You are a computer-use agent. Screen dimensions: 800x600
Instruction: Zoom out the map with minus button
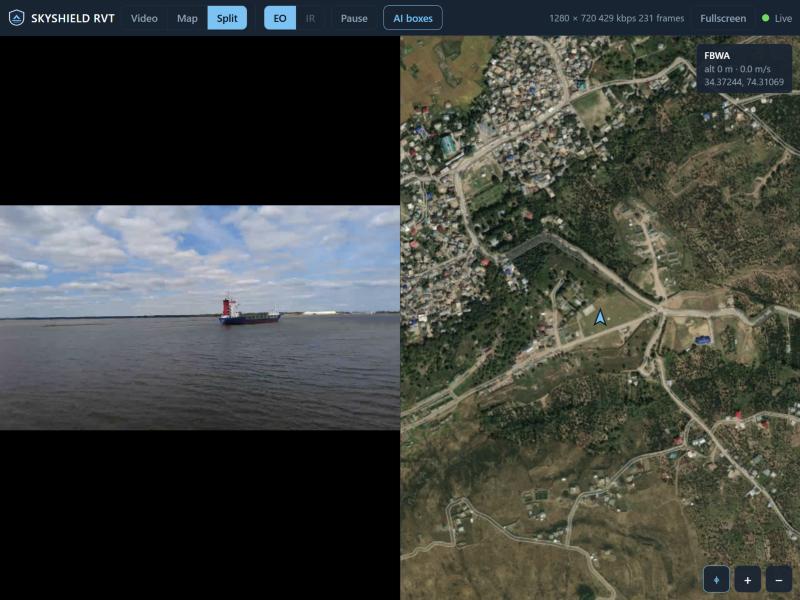point(779,580)
